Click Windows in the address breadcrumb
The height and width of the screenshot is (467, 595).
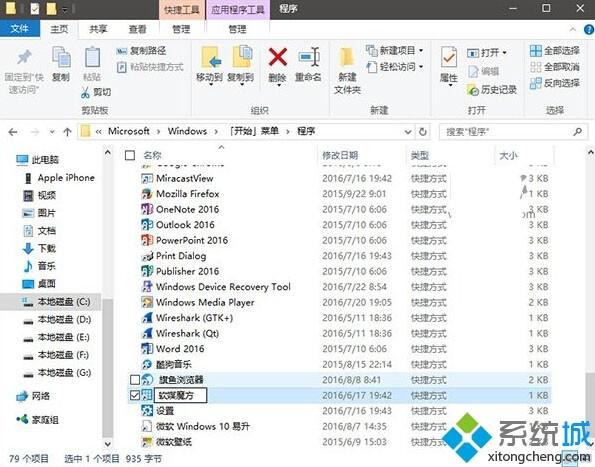187,131
